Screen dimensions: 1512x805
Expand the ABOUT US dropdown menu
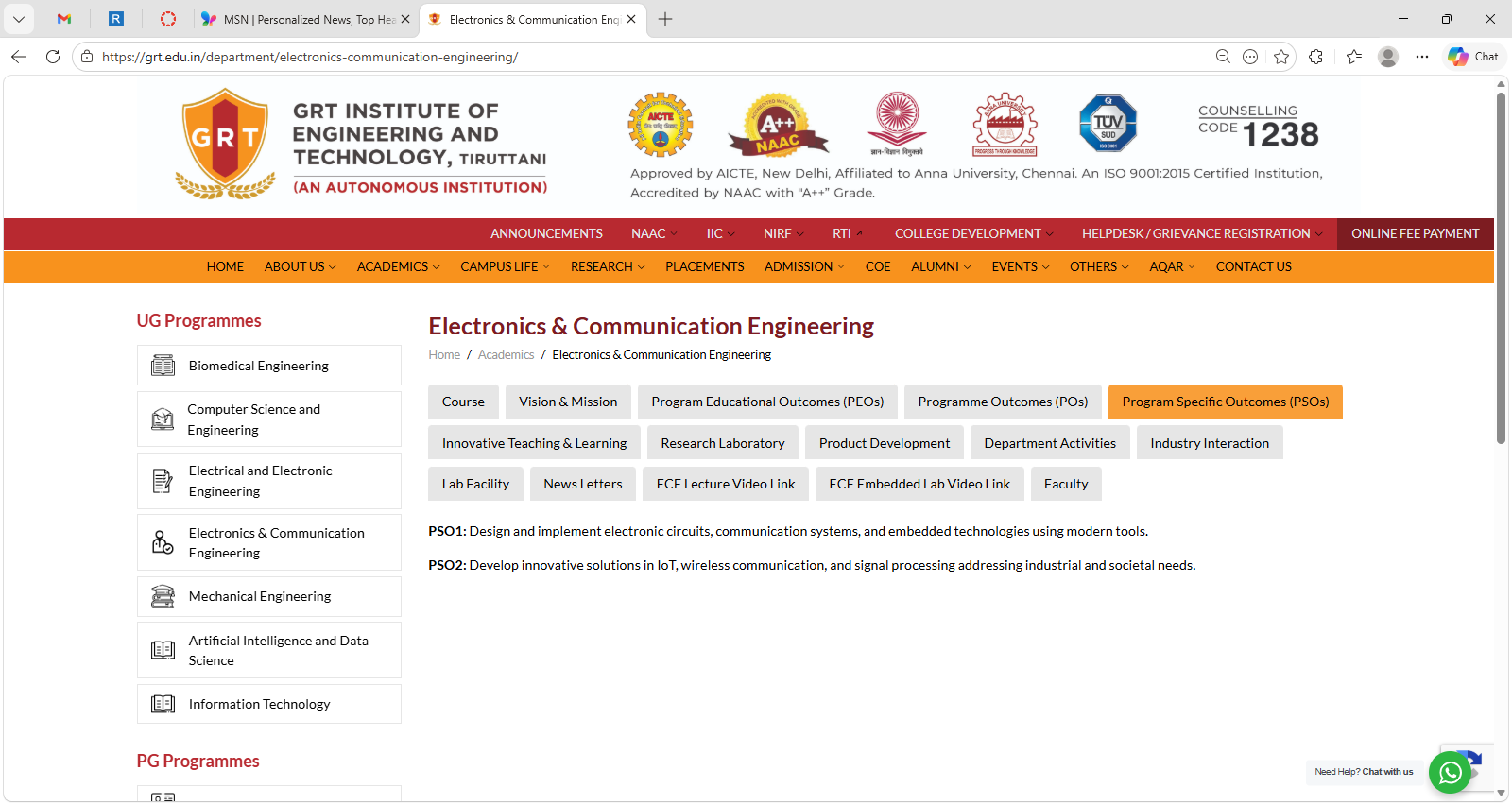(300, 267)
